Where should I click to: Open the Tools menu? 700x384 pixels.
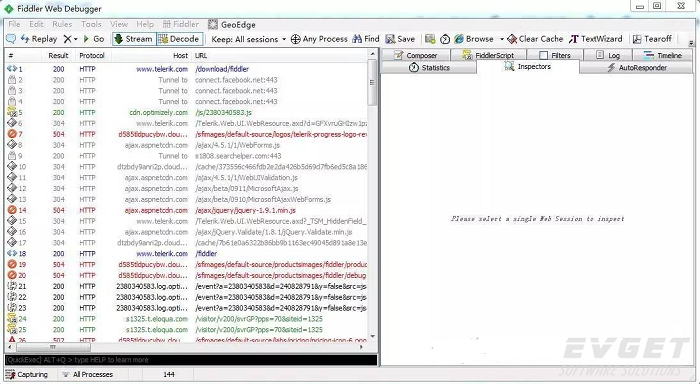pyautogui.click(x=91, y=24)
